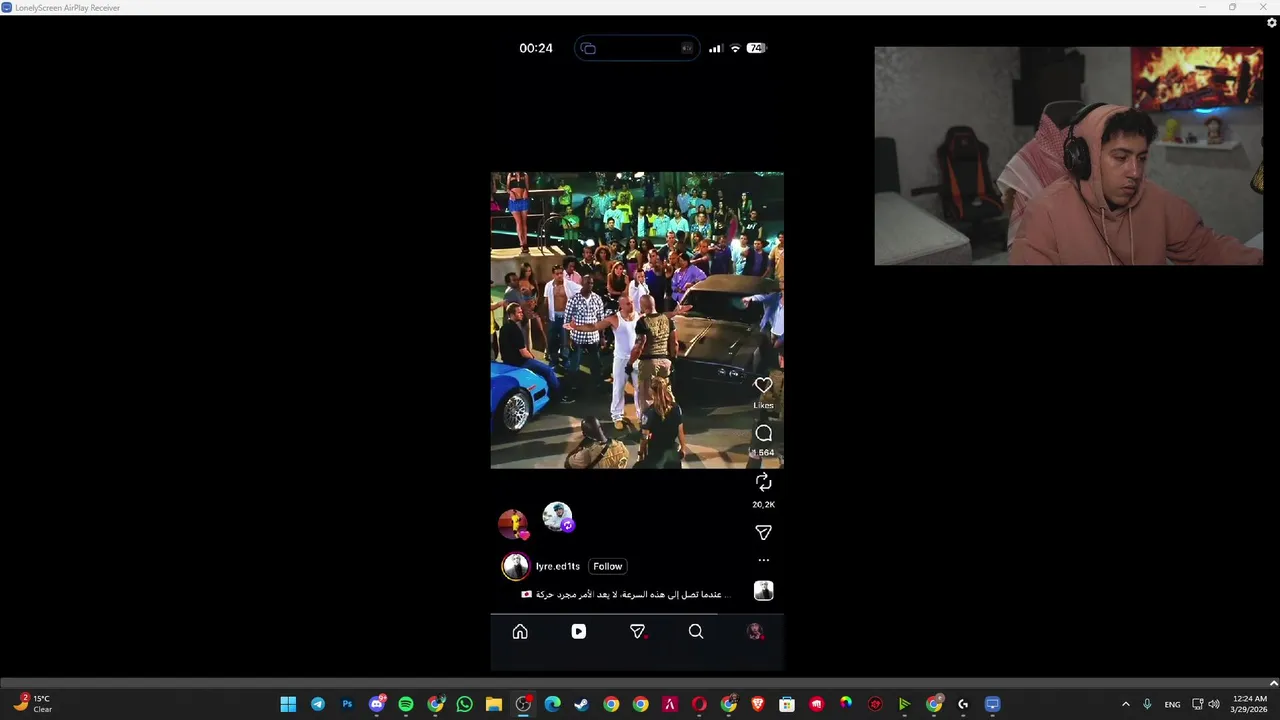This screenshot has height=720, width=1280.
Task: Open the color wheel app in taskbar
Action: click(x=846, y=704)
